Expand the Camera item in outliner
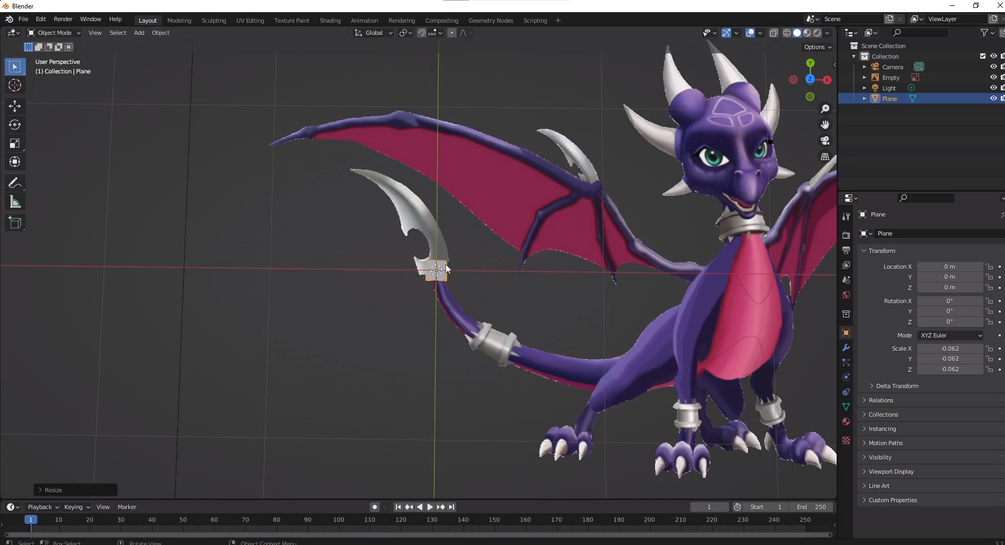1005x545 pixels. pos(864,67)
